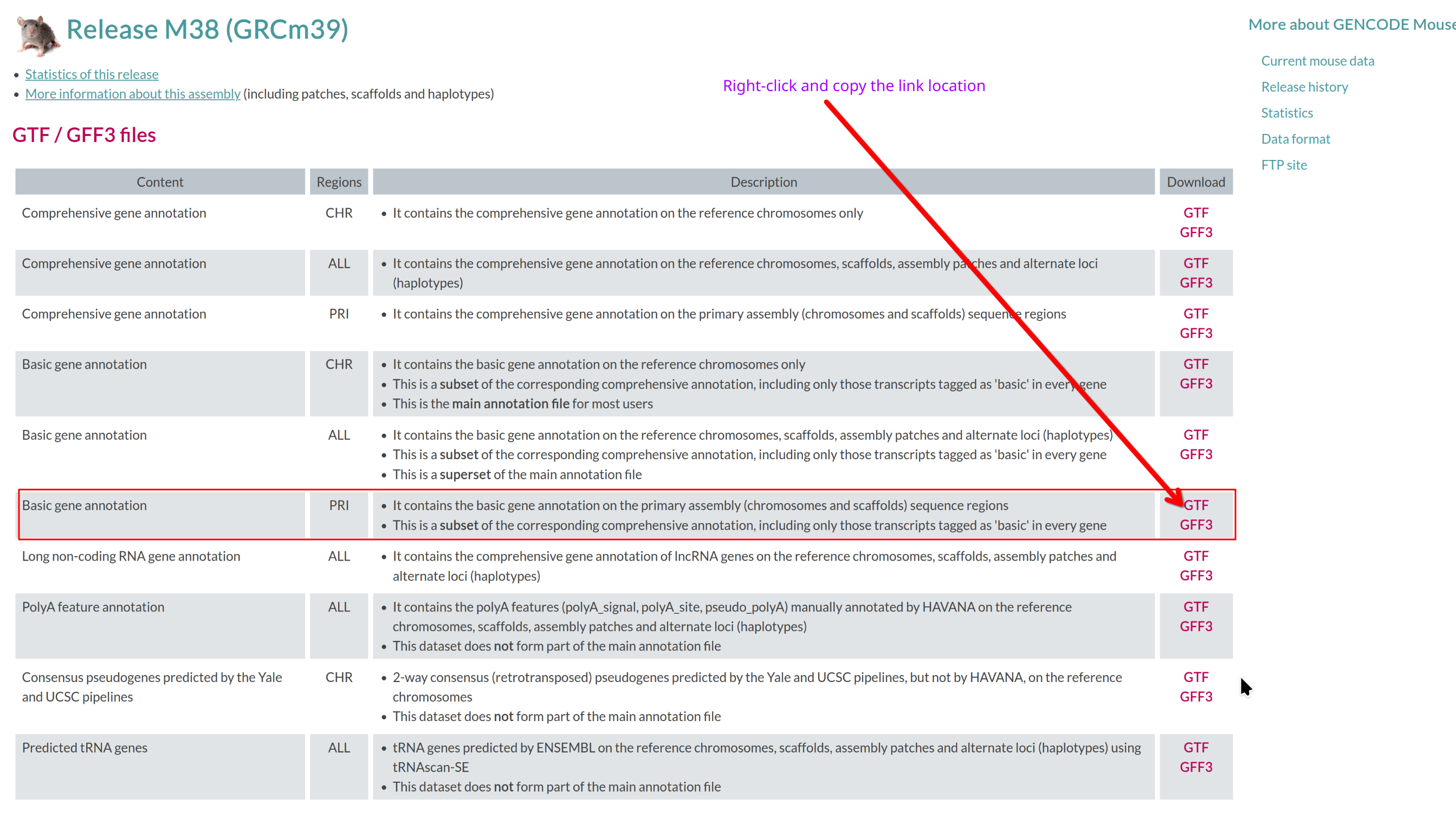Viewport: 1456px width, 823px height.
Task: Download GFF3 for Basic gene annotation ALL
Action: [x=1196, y=454]
